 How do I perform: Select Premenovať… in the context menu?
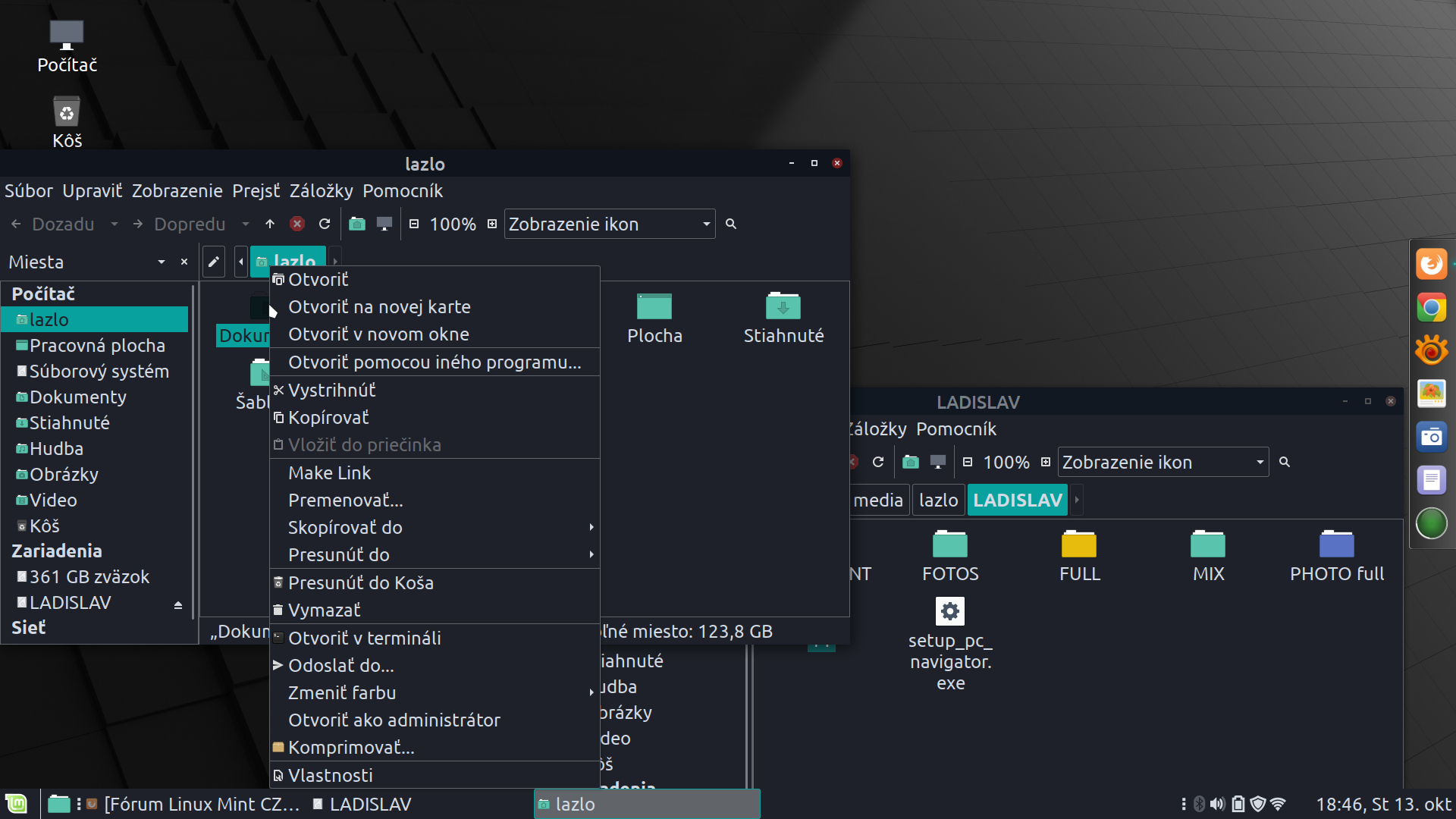[346, 500]
